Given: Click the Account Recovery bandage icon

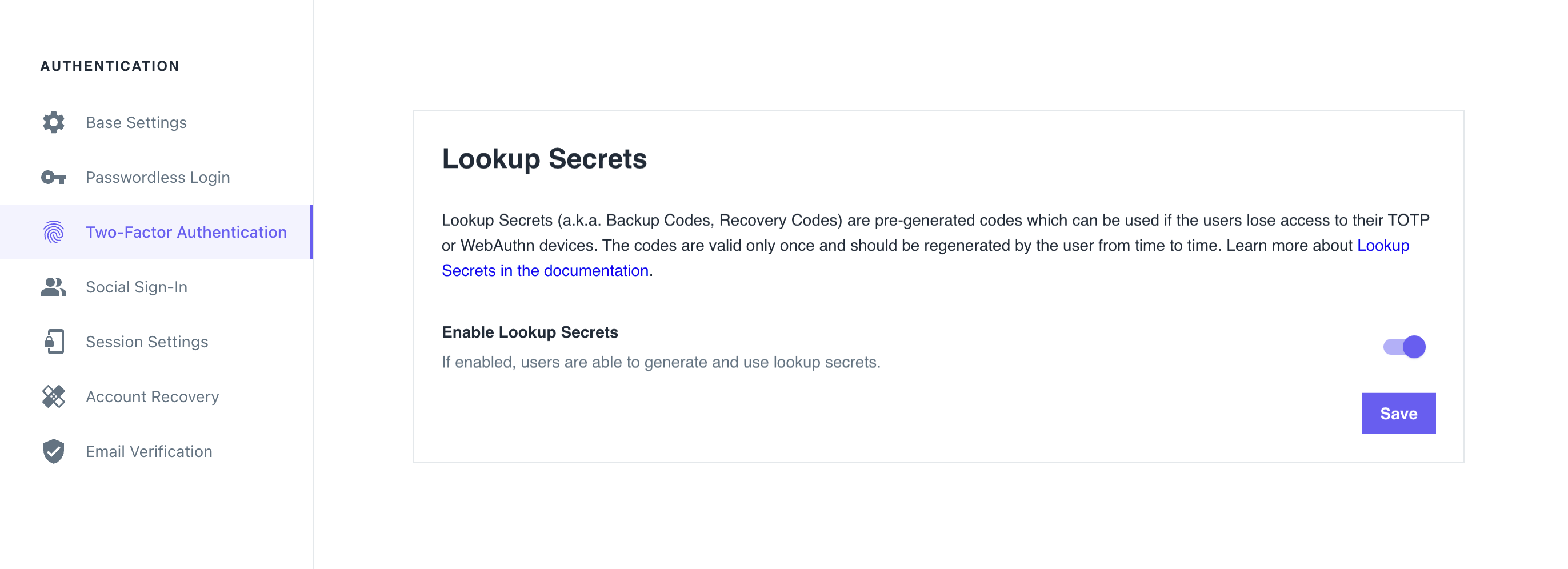Looking at the screenshot, I should pos(54,396).
